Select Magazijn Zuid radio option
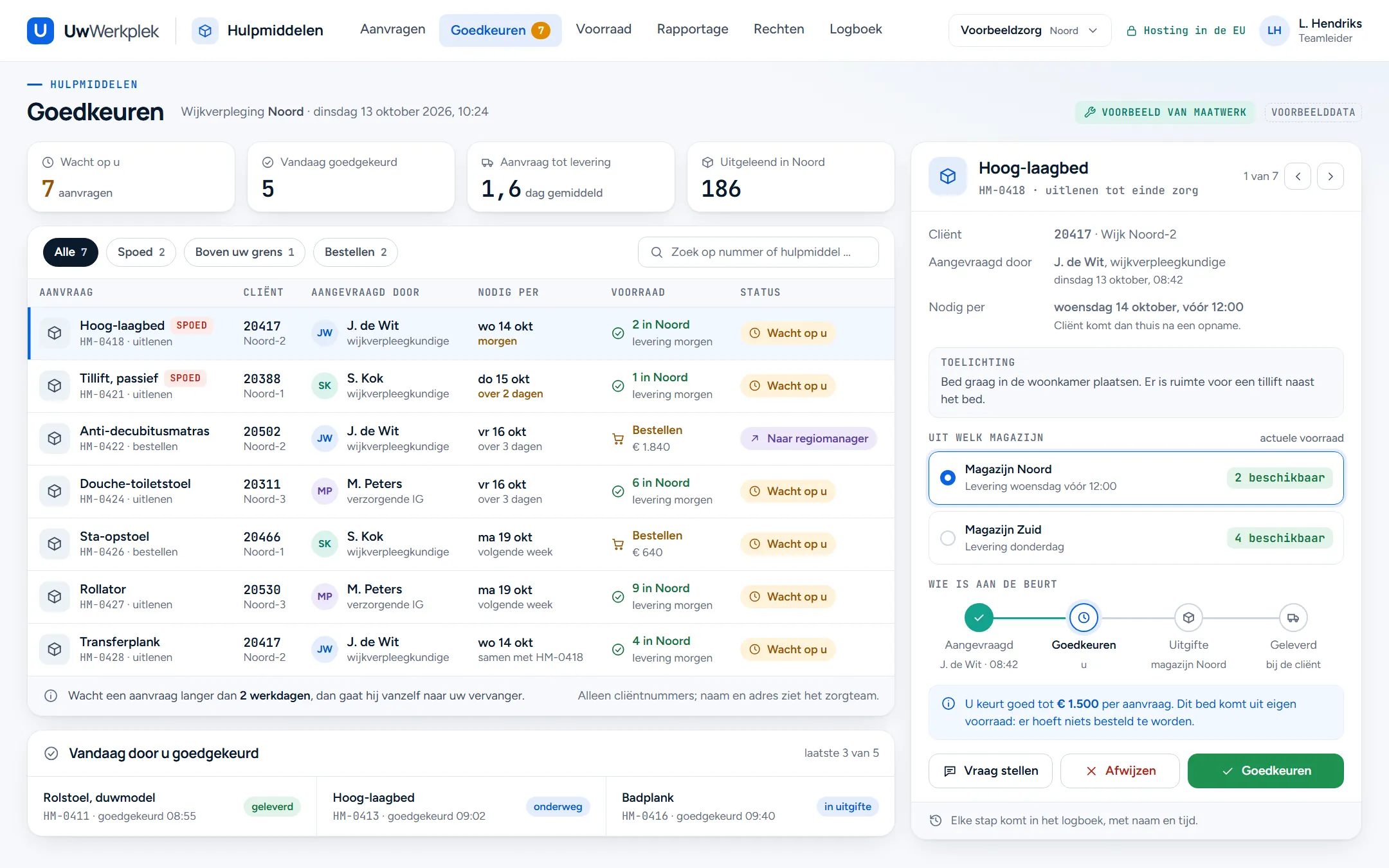Image resolution: width=1389 pixels, height=868 pixels. coord(947,538)
